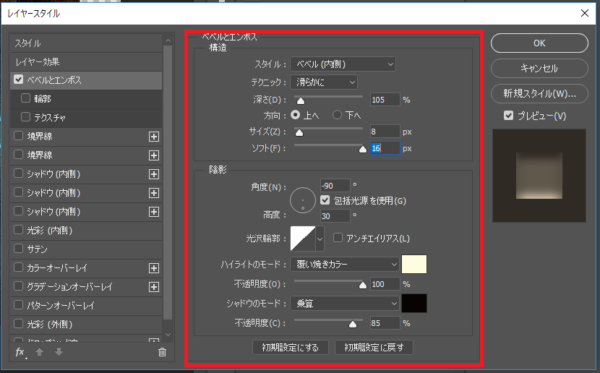Click the OK button
The height and width of the screenshot is (373, 600).
[540, 43]
